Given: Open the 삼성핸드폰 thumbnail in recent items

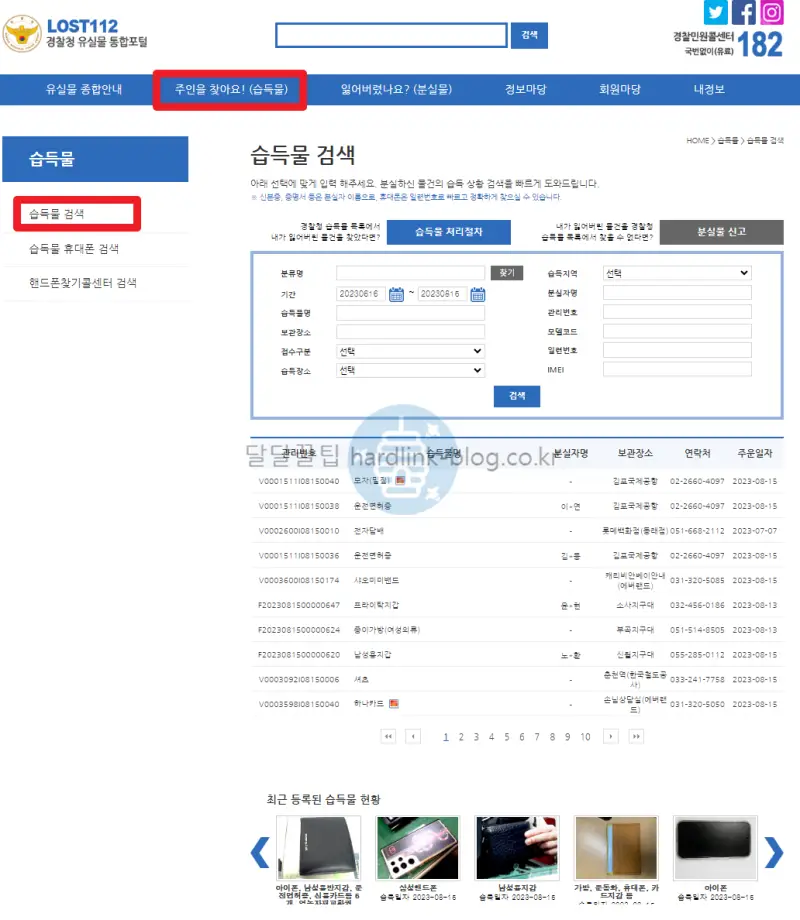Looking at the screenshot, I should tap(417, 849).
